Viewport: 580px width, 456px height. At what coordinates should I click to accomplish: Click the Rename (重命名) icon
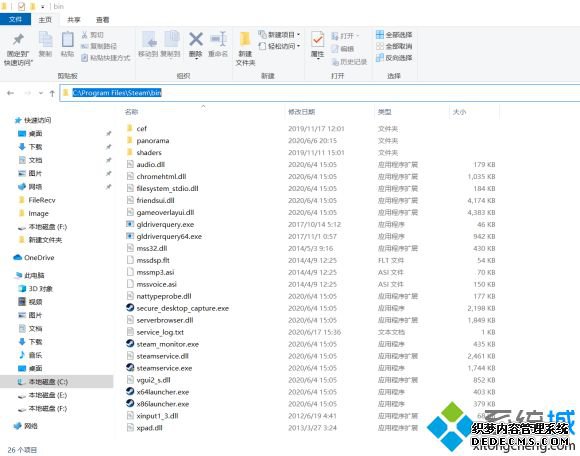coord(218,39)
